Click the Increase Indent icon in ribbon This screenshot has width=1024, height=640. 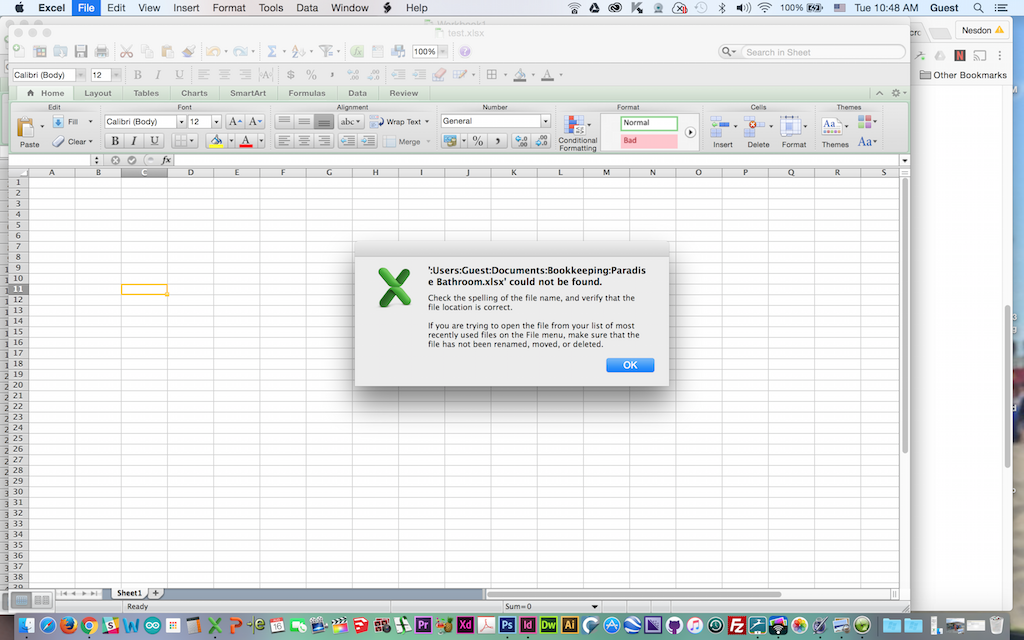pyautogui.click(x=368, y=141)
